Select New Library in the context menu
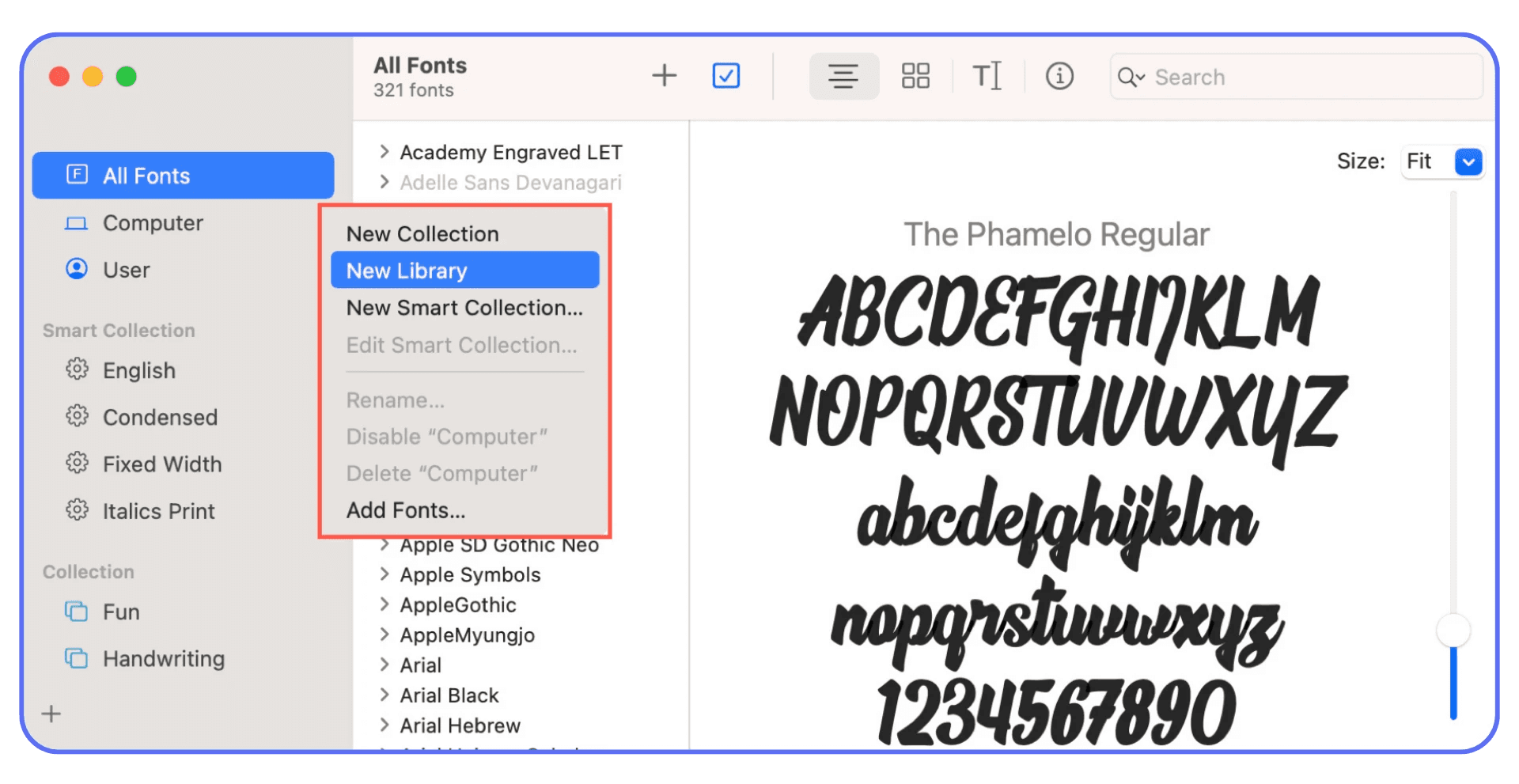The image size is (1519, 784). (x=465, y=271)
